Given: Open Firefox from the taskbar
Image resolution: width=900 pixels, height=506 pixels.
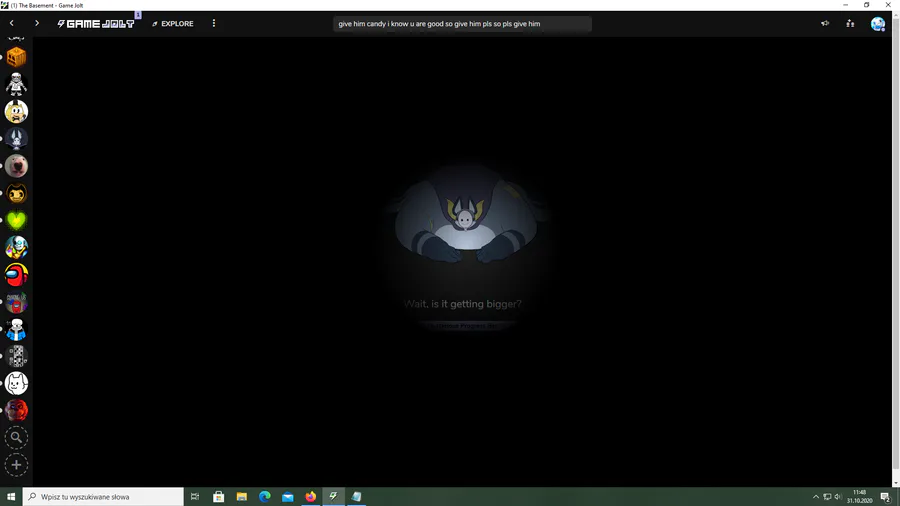Looking at the screenshot, I should (311, 497).
